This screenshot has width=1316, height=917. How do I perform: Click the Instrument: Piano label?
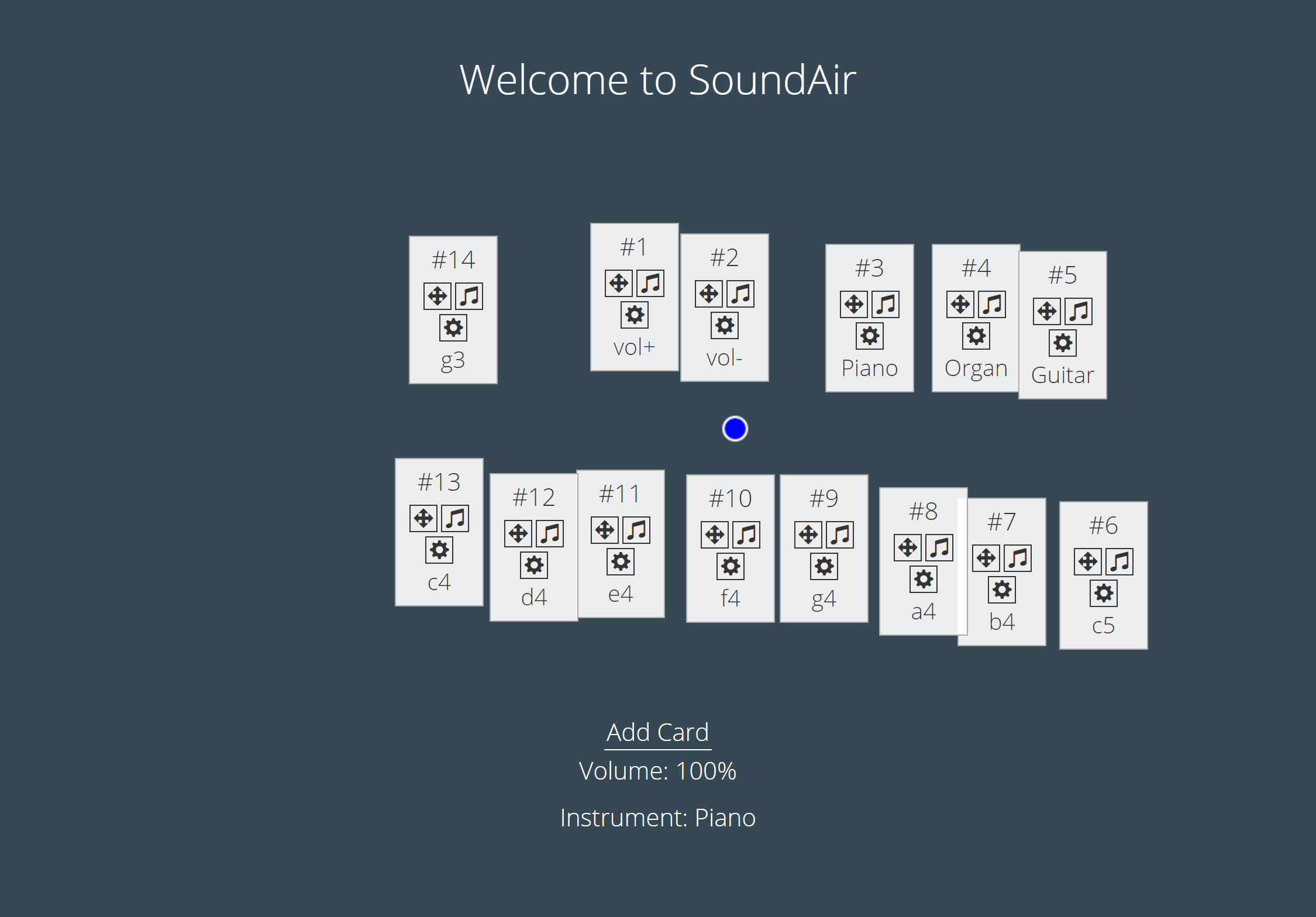tap(658, 818)
